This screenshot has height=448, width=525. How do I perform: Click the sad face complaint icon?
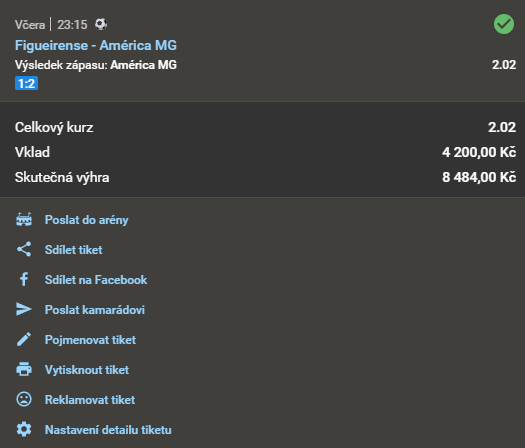coord(24,399)
